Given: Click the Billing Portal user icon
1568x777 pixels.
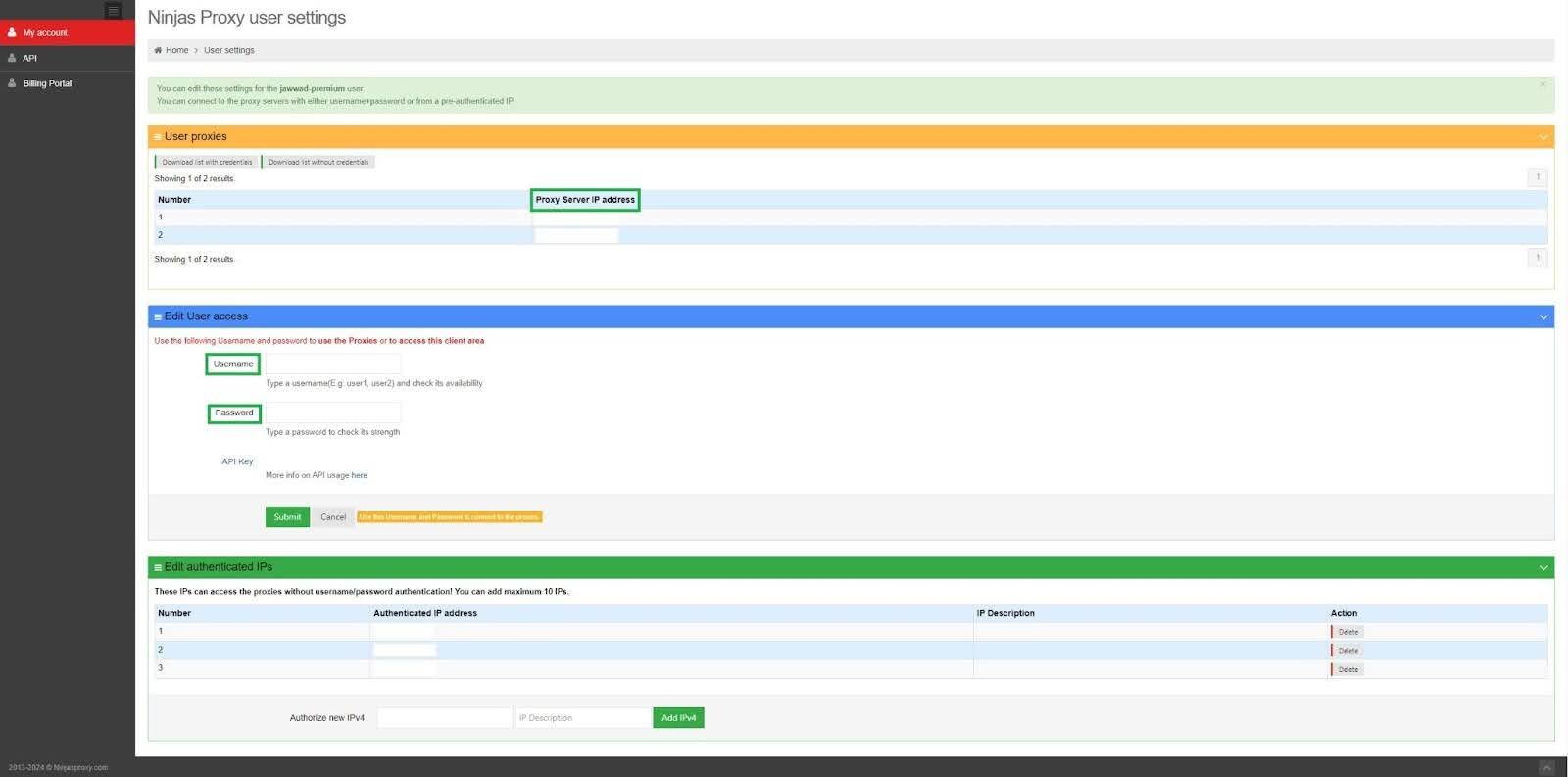Looking at the screenshot, I should (12, 83).
